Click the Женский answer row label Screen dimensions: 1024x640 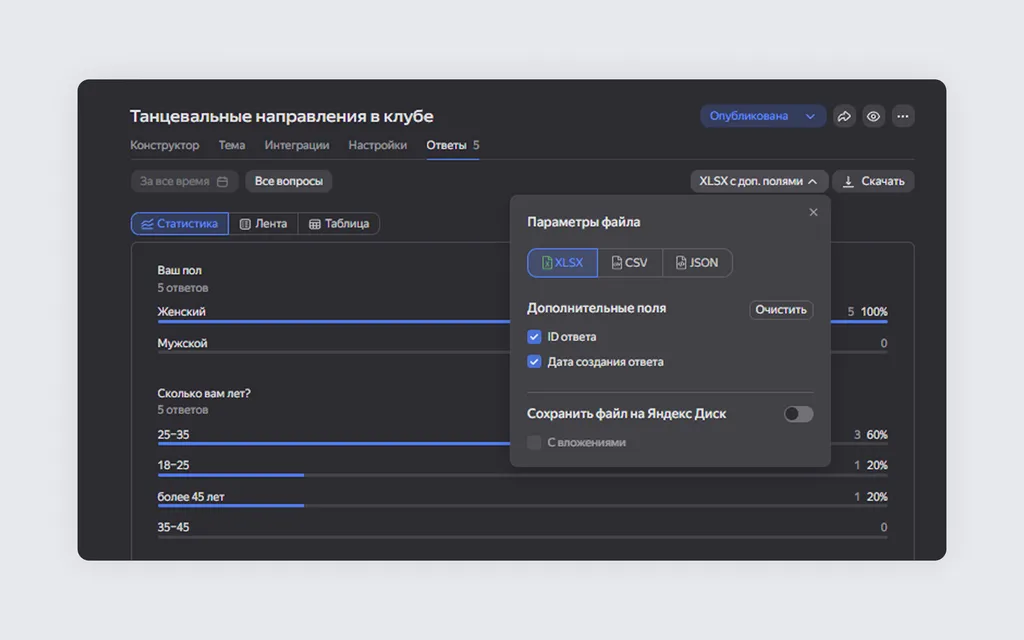click(182, 312)
